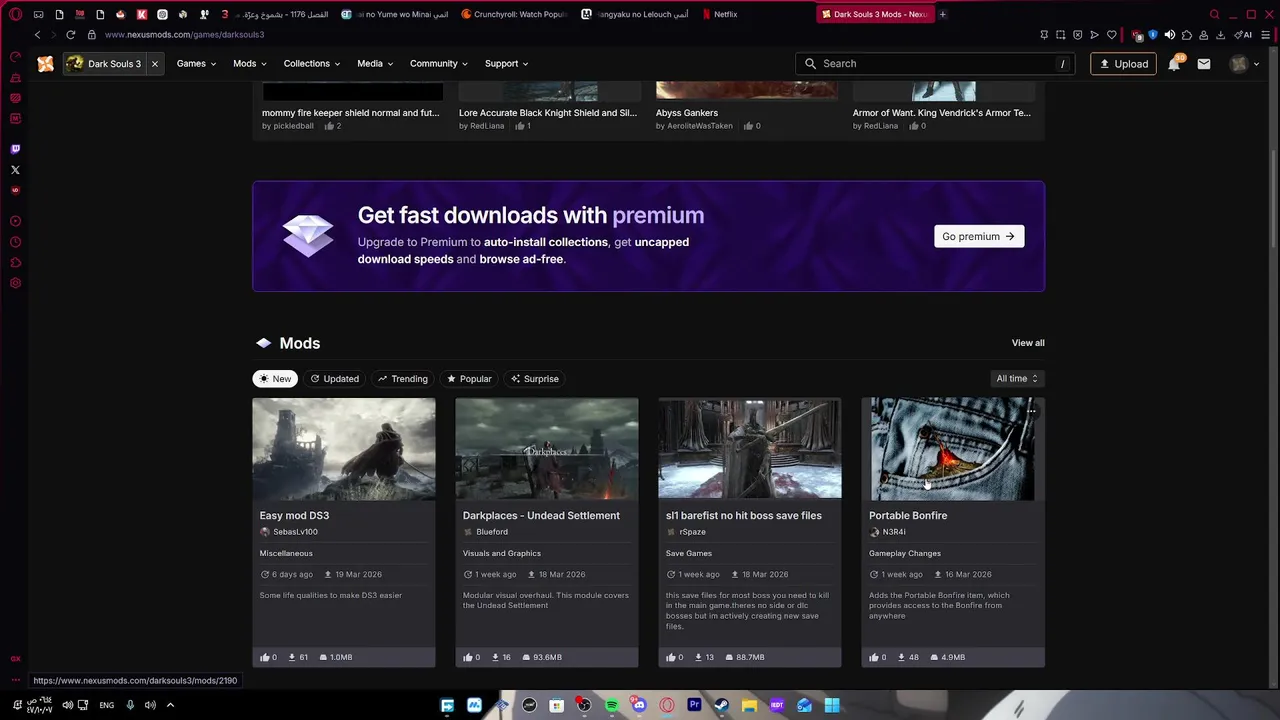Click the page vertical scrollbar
This screenshot has height=720, width=1280.
(1274, 200)
